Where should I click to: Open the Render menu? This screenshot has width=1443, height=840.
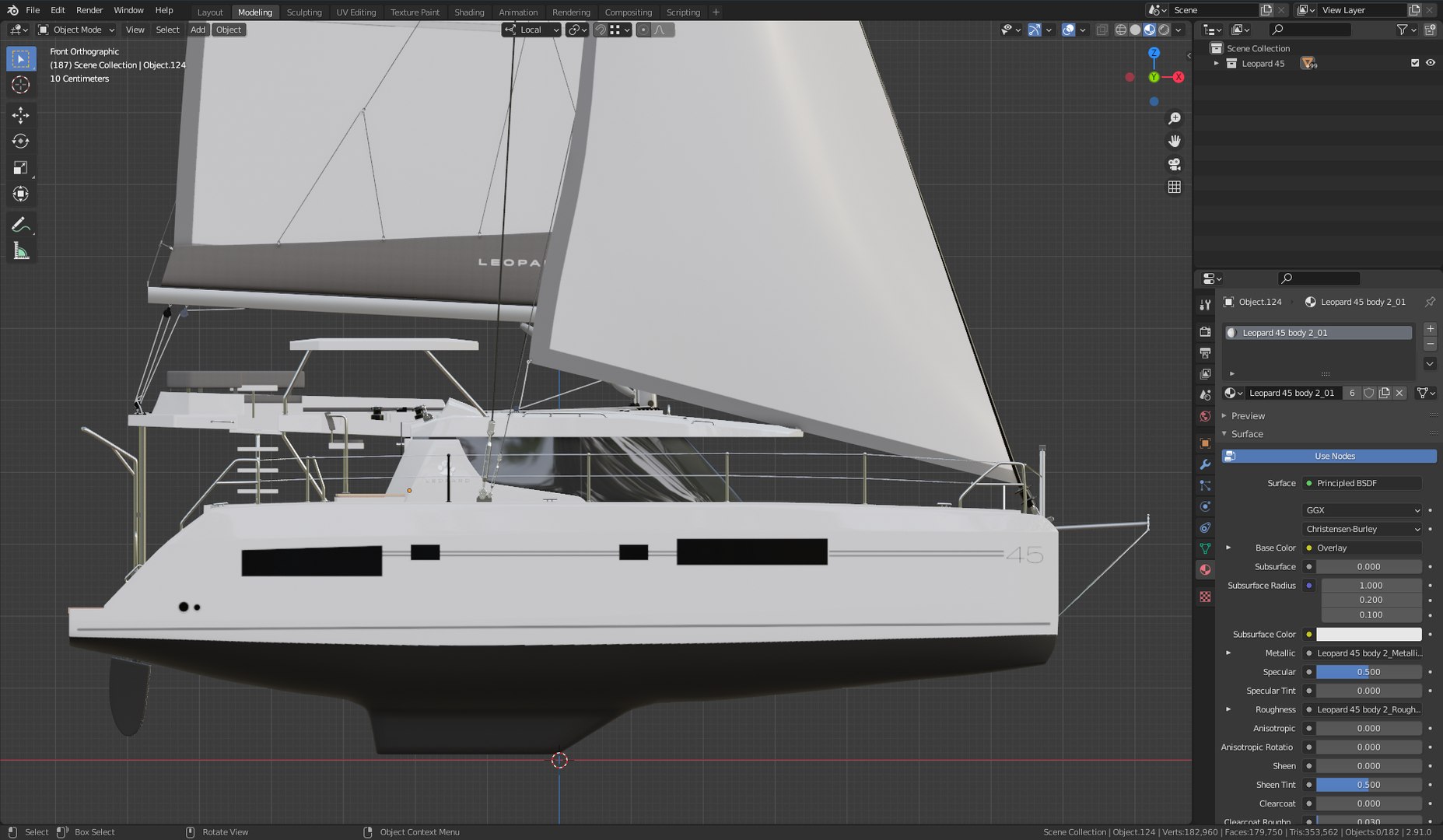click(89, 10)
